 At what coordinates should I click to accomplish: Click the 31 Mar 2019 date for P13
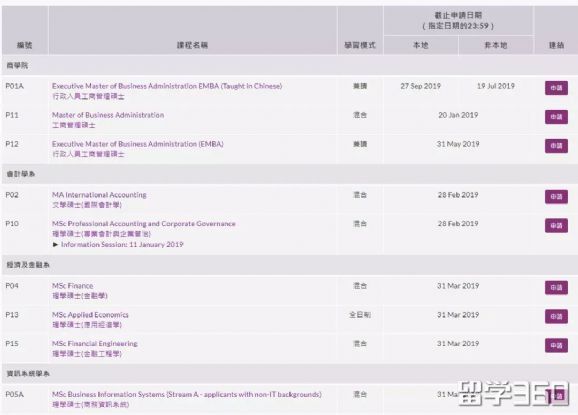[x=458, y=315]
